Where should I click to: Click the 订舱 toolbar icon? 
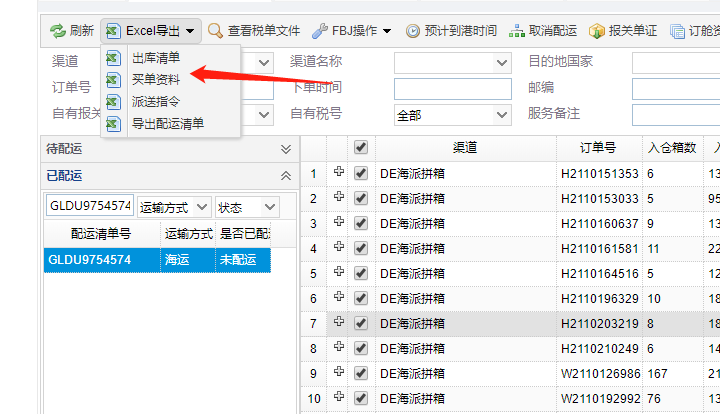pyautogui.click(x=677, y=31)
